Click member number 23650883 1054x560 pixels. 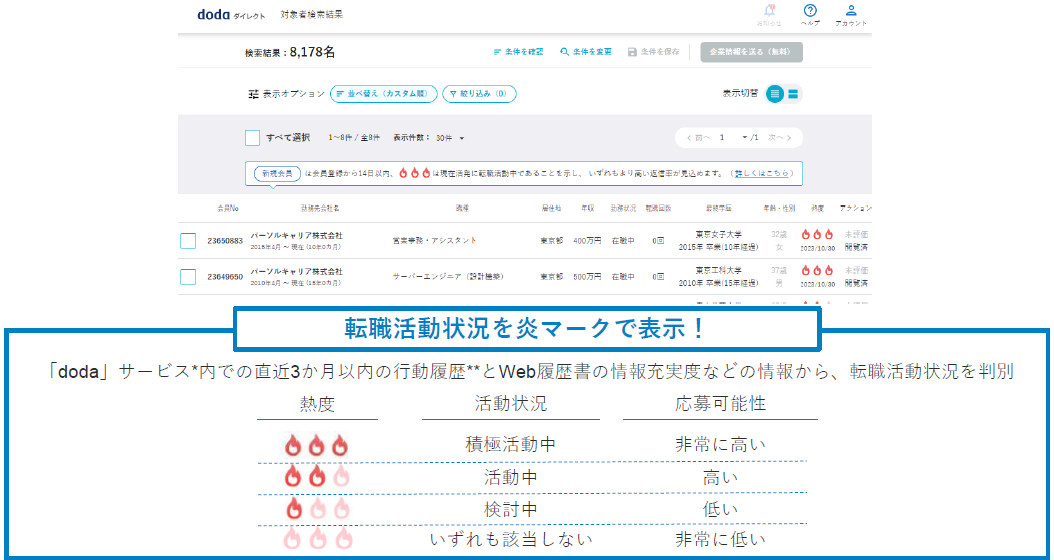point(225,241)
